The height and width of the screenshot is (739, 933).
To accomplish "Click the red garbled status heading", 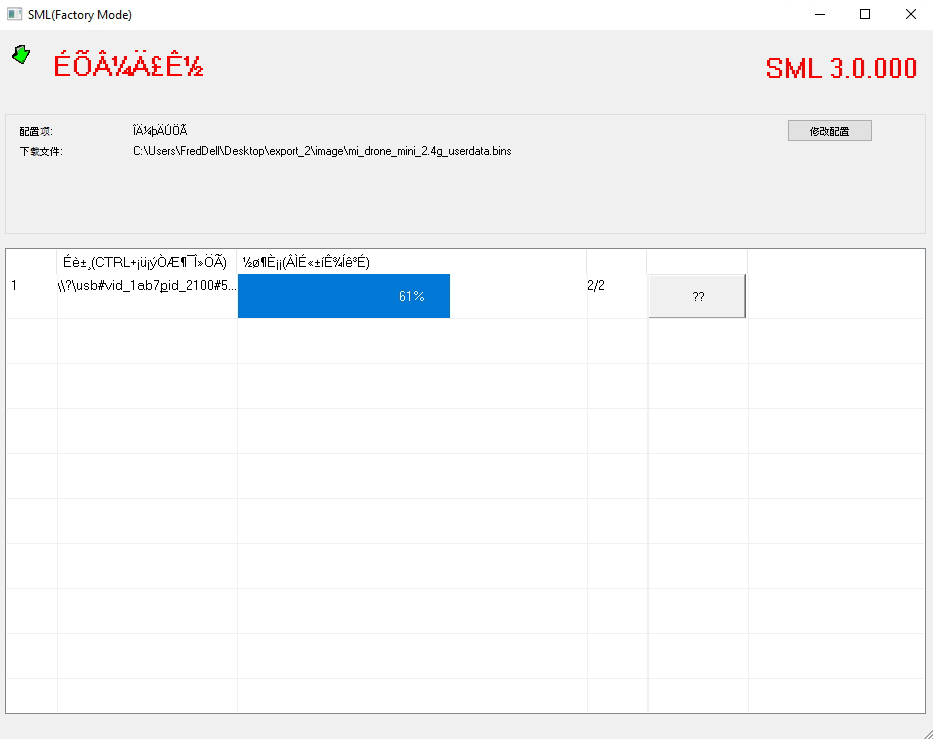I will point(129,65).
